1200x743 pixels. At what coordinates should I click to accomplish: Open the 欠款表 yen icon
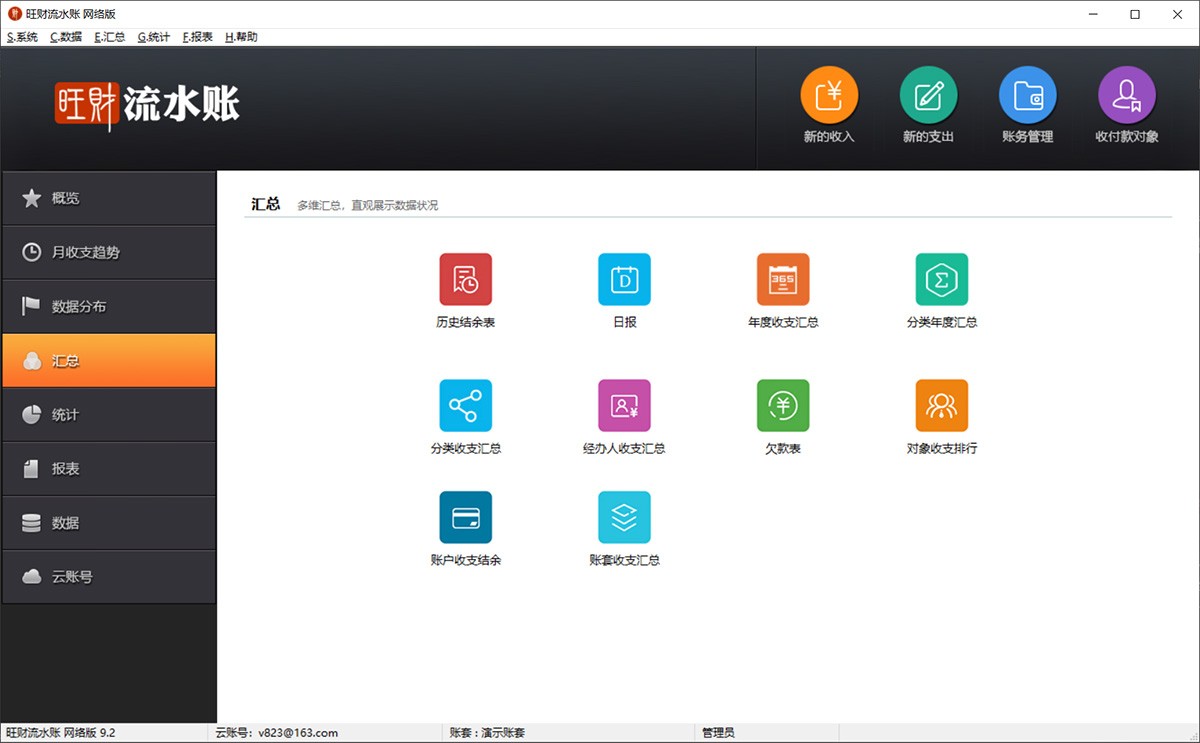pyautogui.click(x=783, y=405)
